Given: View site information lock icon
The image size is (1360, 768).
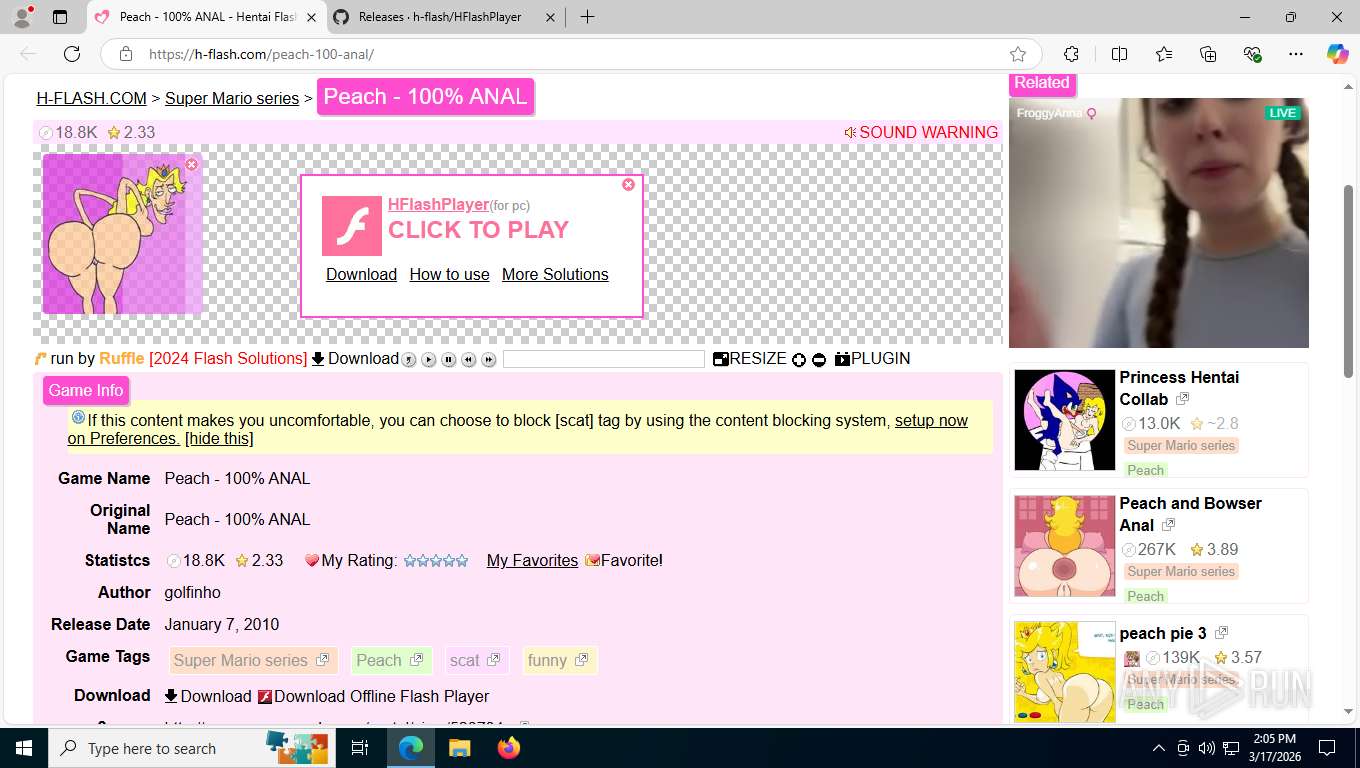Looking at the screenshot, I should click(x=125, y=54).
